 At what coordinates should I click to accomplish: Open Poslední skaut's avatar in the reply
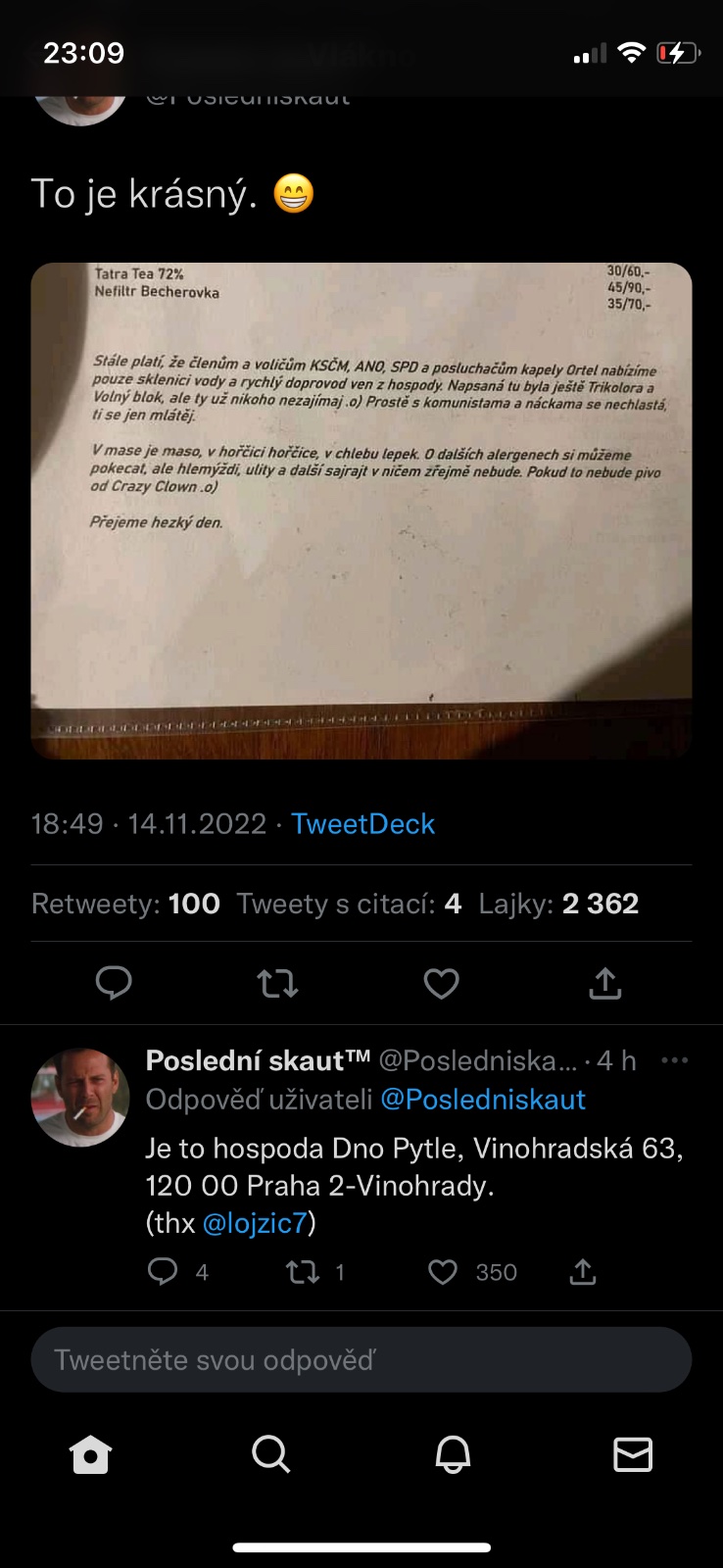tap(80, 1098)
